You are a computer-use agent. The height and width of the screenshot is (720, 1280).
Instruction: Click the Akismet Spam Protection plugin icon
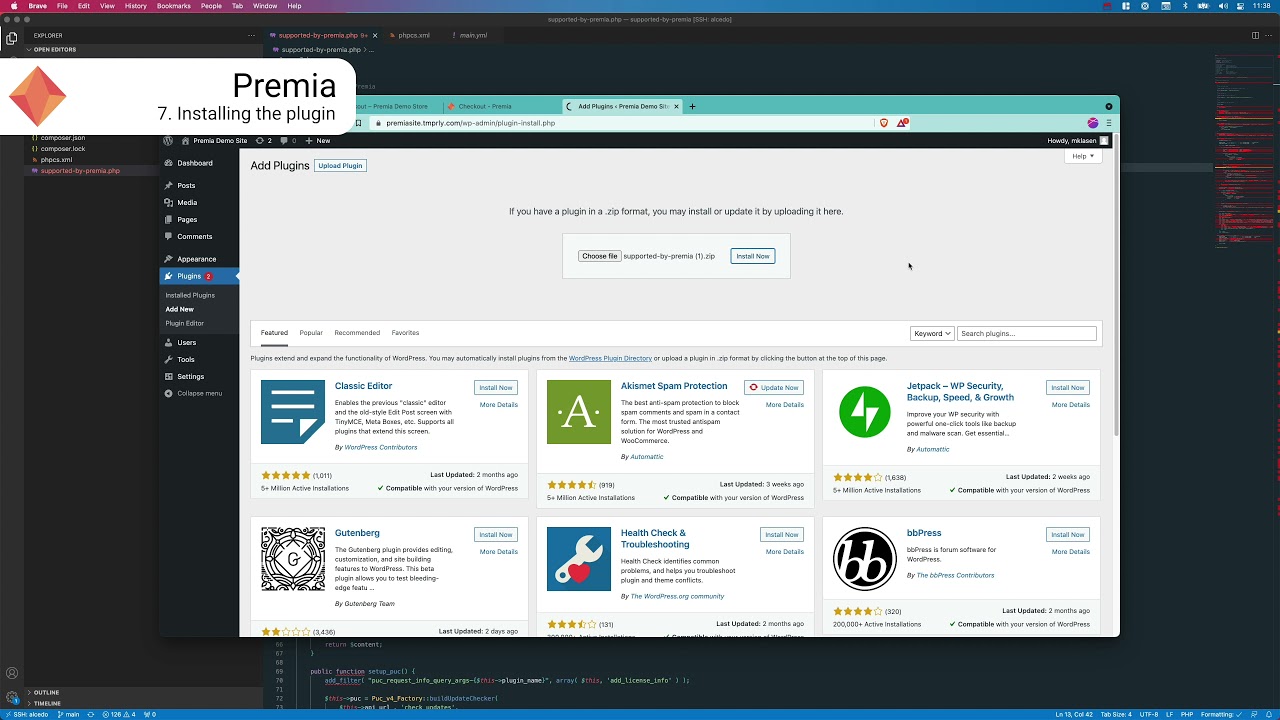tap(579, 412)
